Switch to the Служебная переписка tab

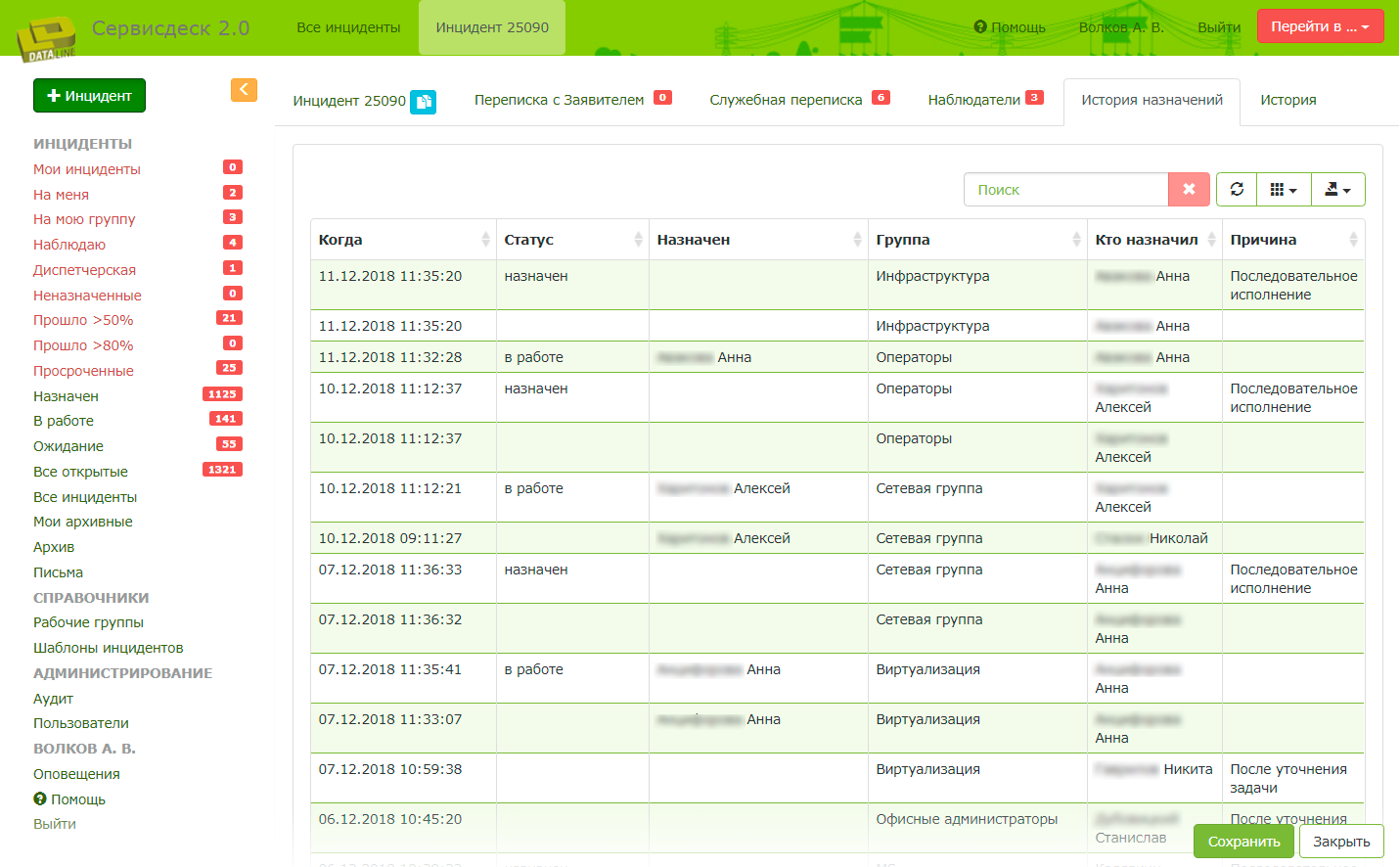click(x=786, y=99)
